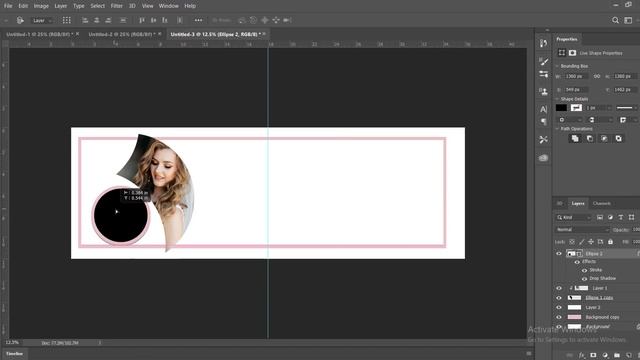Click the align bottom edges icon
The width and height of the screenshot is (640, 360).
[x=165, y=20]
